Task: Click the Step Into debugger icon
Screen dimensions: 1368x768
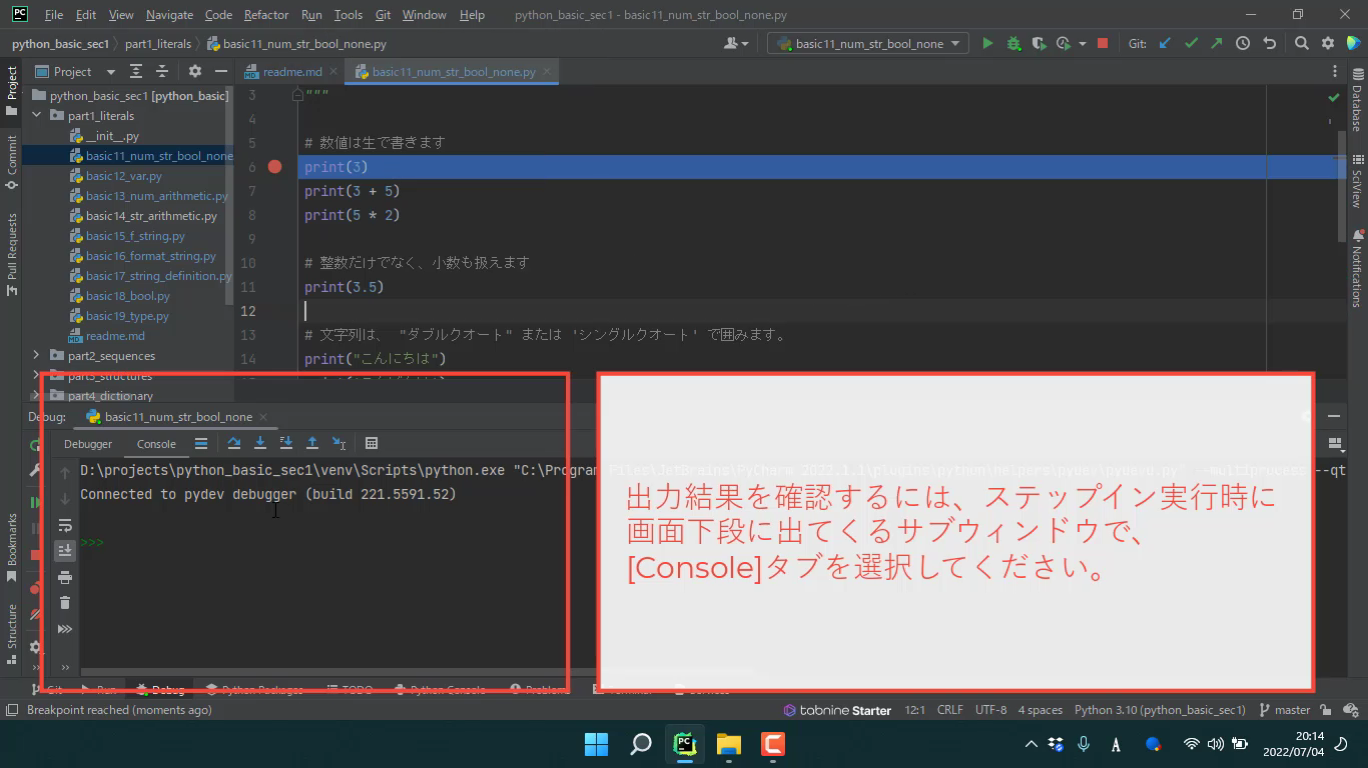Action: 260,444
